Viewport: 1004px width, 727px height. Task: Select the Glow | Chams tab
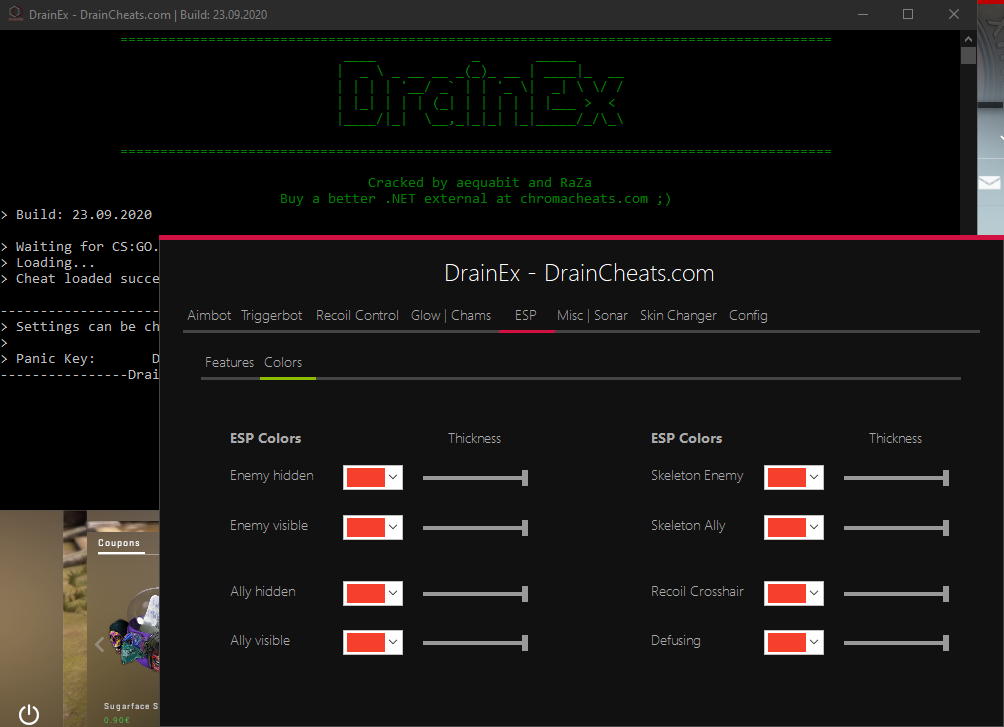(451, 315)
